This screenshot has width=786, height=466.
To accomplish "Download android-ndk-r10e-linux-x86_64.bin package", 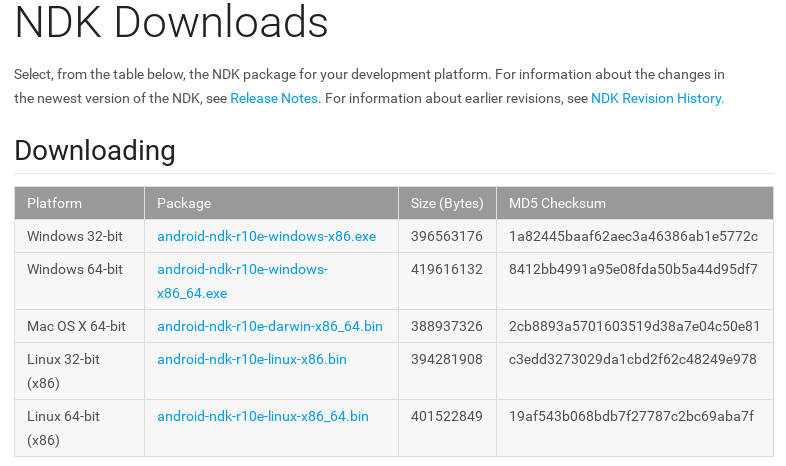I will pos(263,416).
